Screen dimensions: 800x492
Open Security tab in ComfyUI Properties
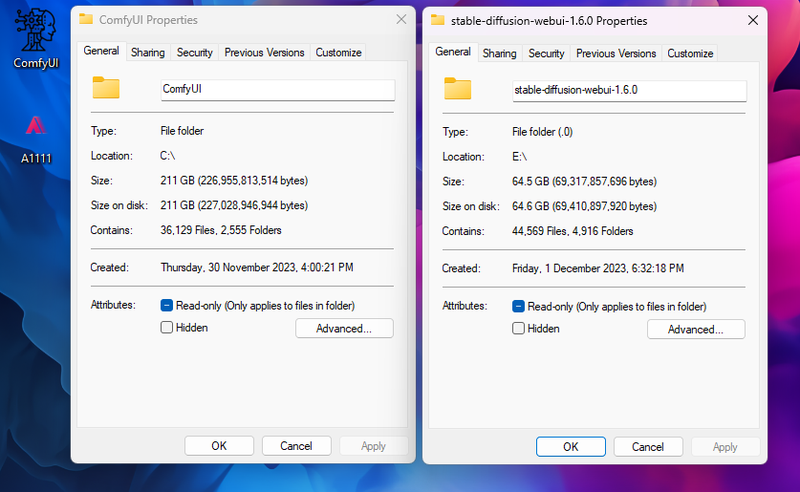tap(194, 53)
